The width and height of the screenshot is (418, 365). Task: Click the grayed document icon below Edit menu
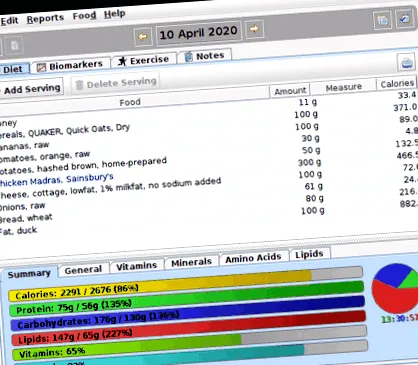coord(14,46)
